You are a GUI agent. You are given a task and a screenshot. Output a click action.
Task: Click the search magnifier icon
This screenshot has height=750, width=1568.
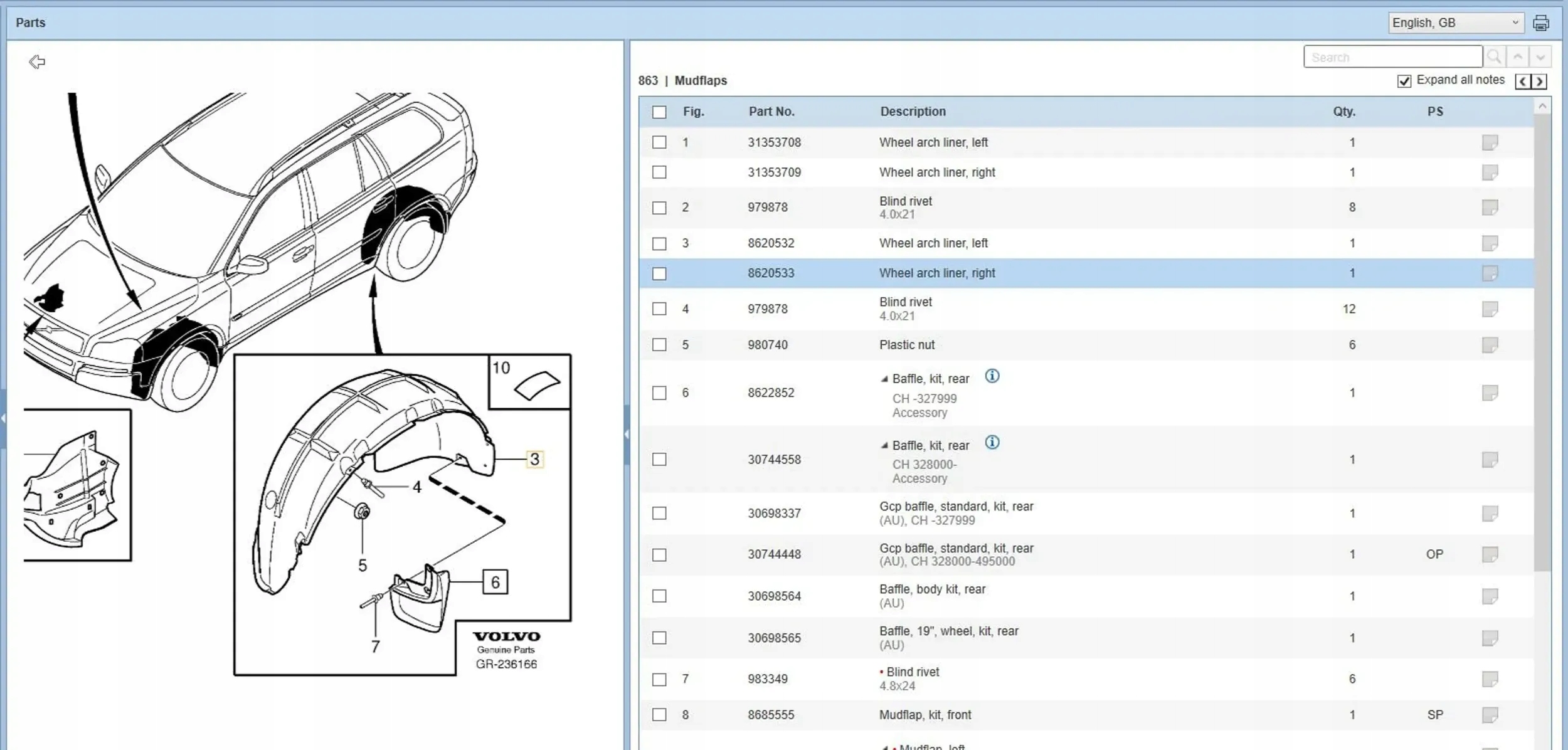(1494, 57)
